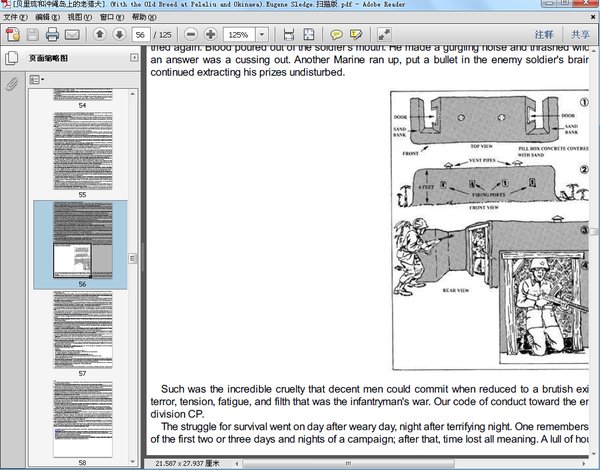The image size is (600, 470).
Task: Toggle the page thumbnails panel icon
Action: 13,58
